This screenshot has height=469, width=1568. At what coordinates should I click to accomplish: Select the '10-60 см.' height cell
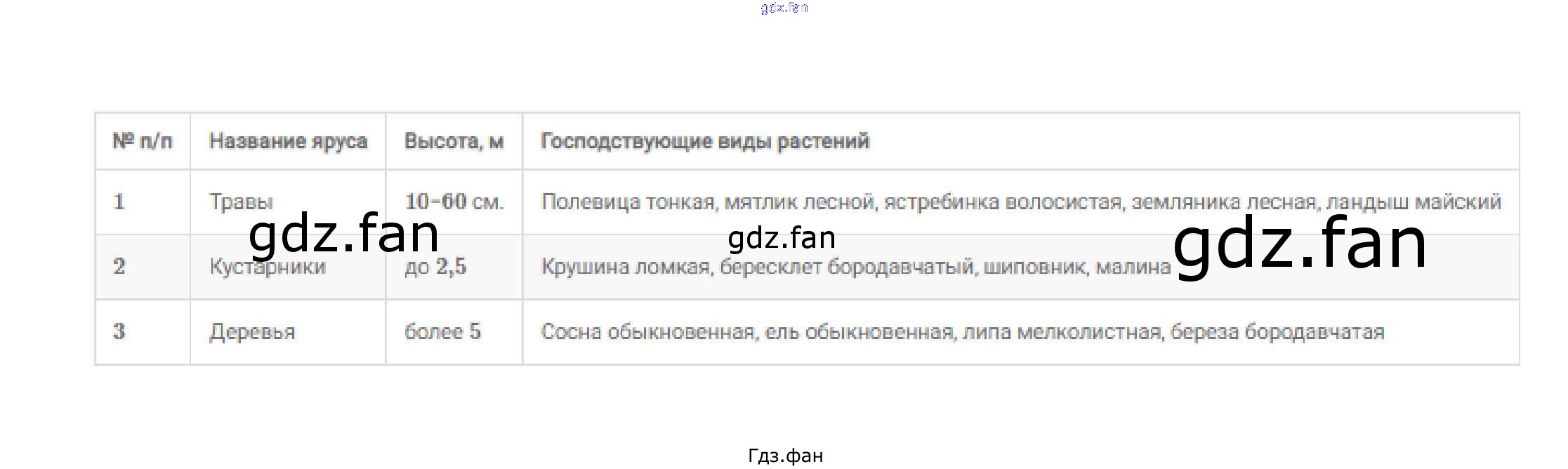click(454, 202)
